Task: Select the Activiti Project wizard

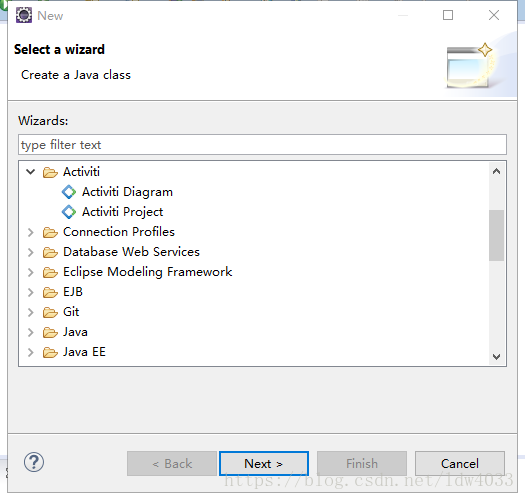Action: coord(123,212)
